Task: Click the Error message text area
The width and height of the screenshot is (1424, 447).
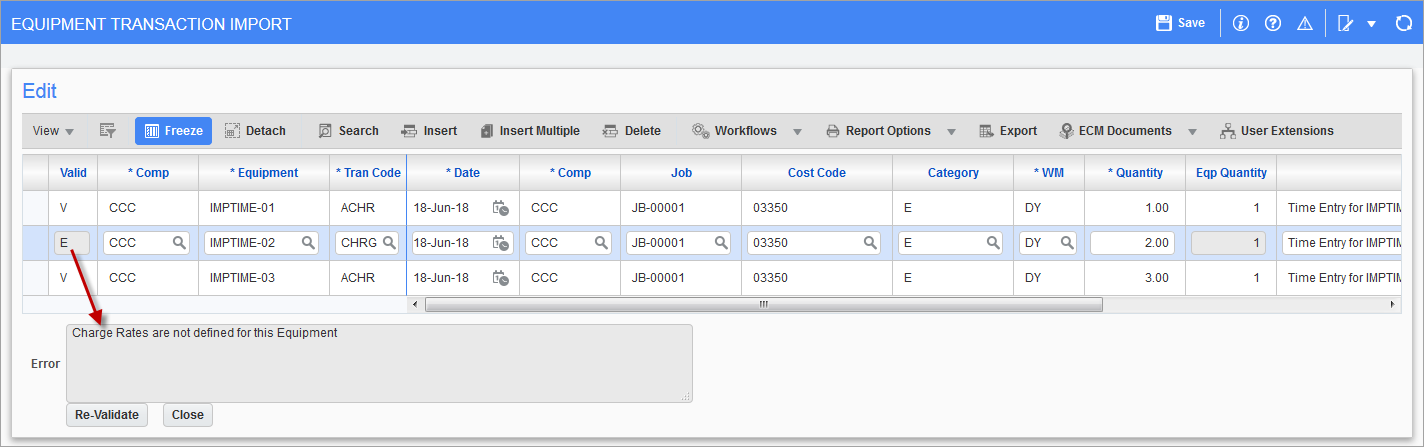Action: point(379,363)
